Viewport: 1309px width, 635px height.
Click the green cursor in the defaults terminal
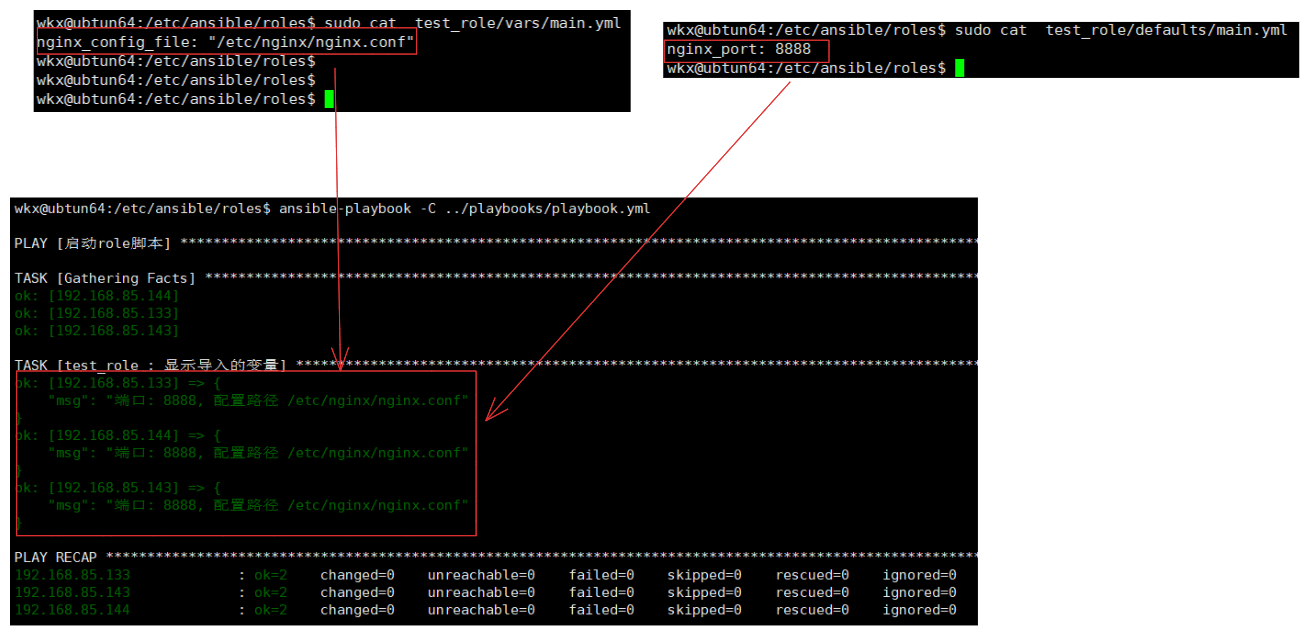[x=959, y=68]
